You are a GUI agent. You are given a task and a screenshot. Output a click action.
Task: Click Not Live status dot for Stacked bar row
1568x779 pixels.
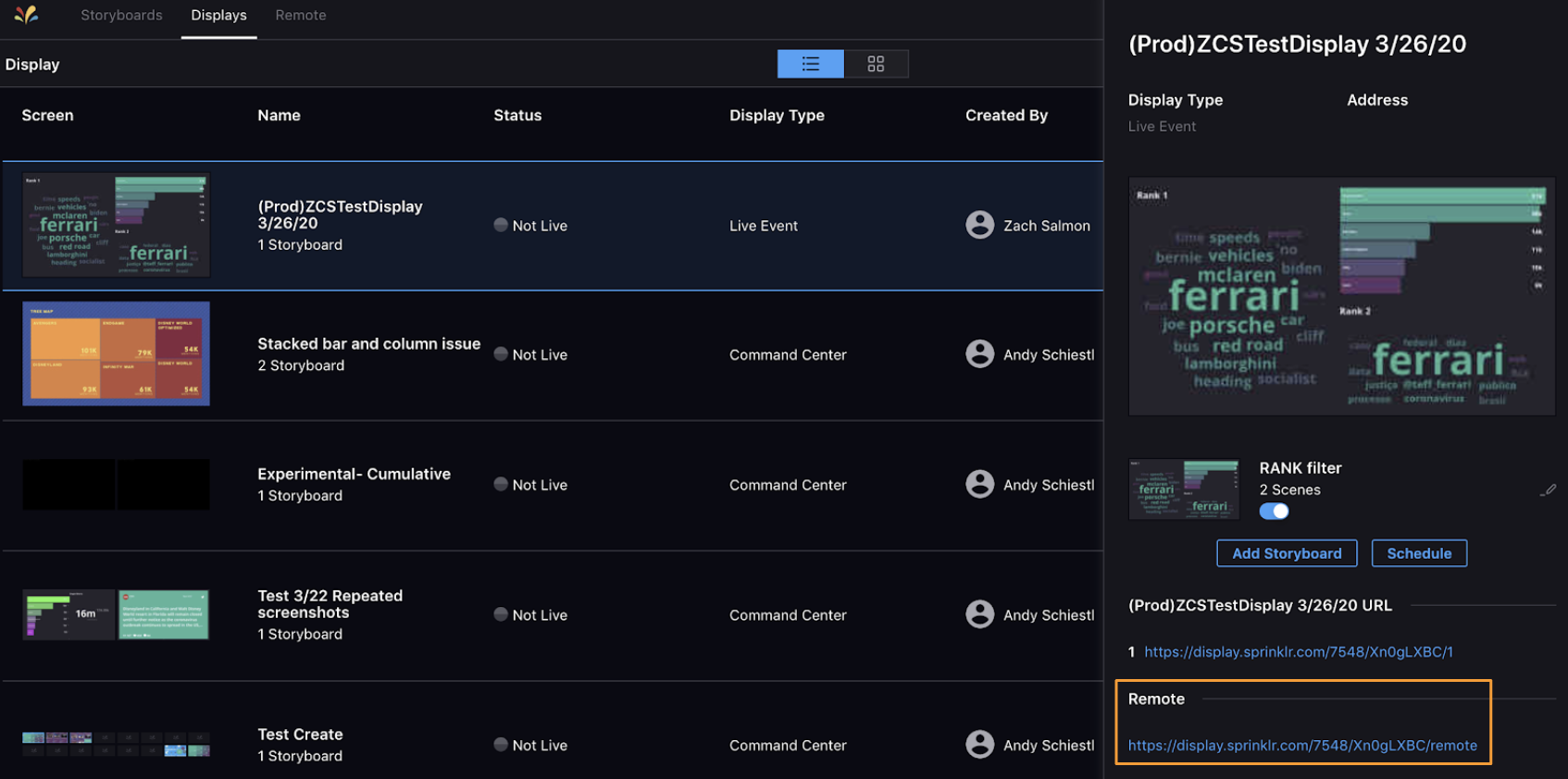(x=501, y=354)
